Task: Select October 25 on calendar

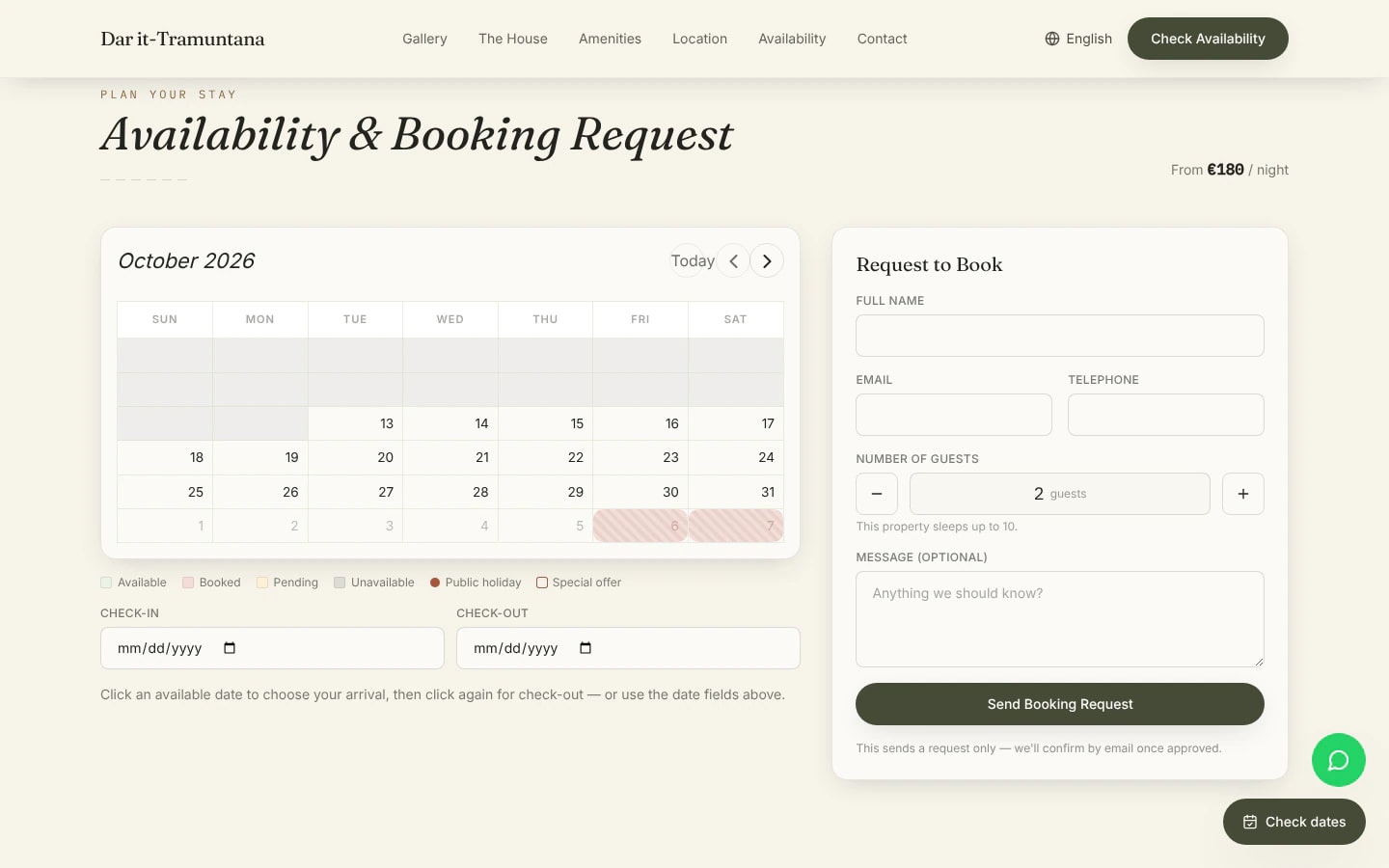Action: click(165, 492)
